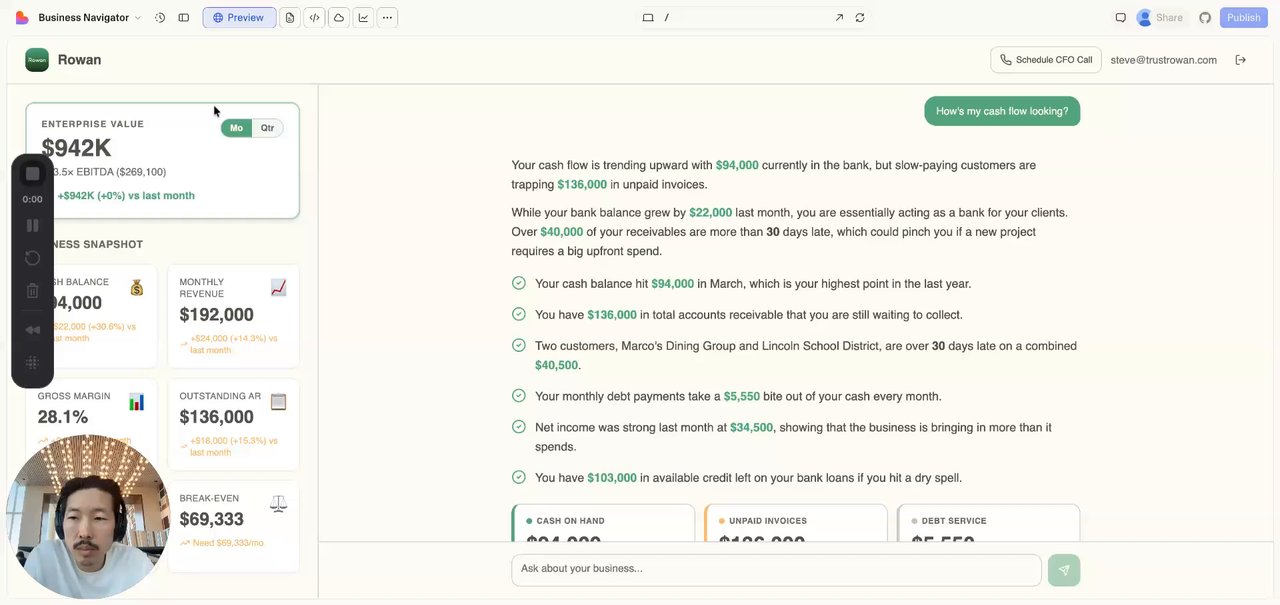Click the Share button
1280x605 pixels.
pyautogui.click(x=1160, y=18)
